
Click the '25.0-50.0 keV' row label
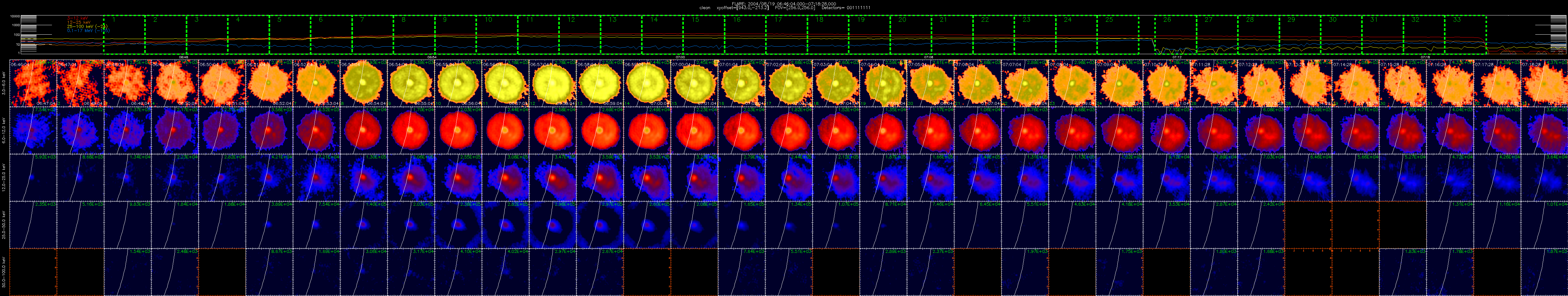tap(4, 225)
